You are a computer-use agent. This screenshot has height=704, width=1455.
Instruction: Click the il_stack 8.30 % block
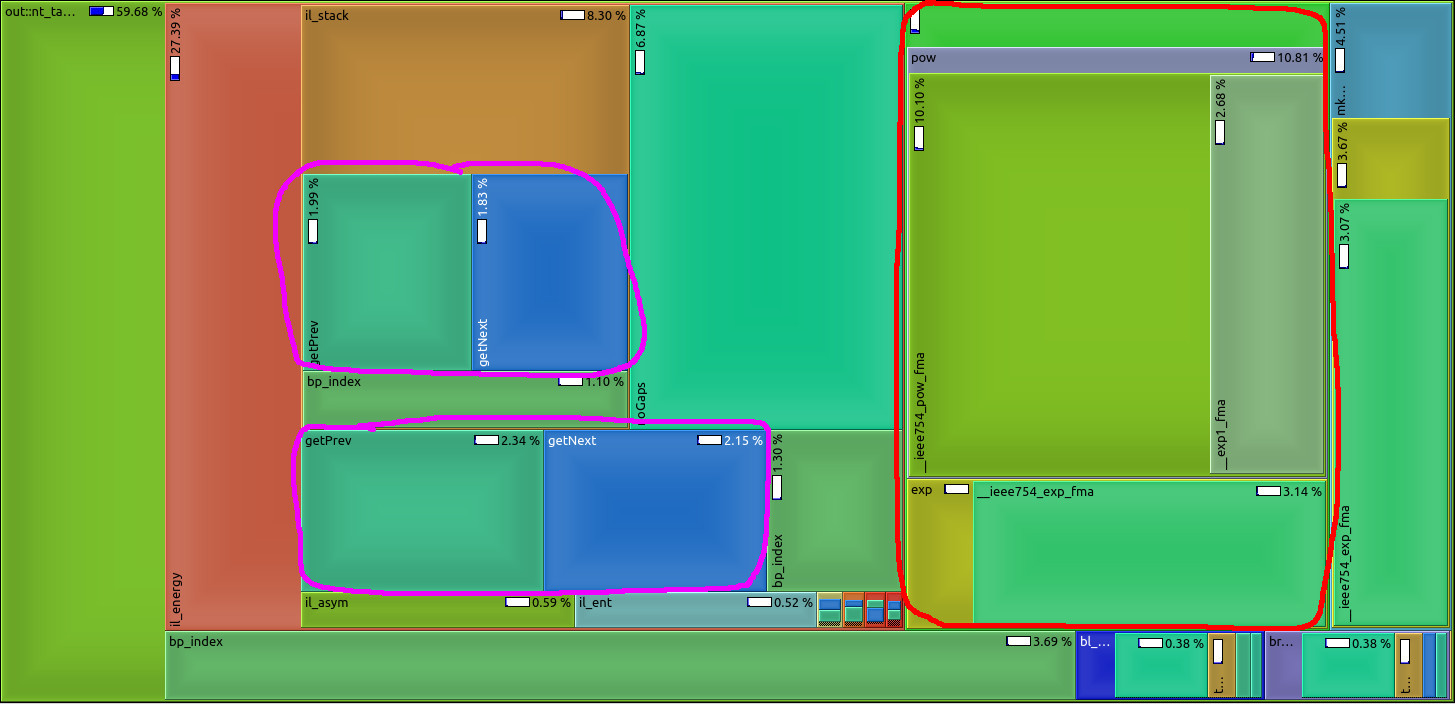click(x=465, y=88)
